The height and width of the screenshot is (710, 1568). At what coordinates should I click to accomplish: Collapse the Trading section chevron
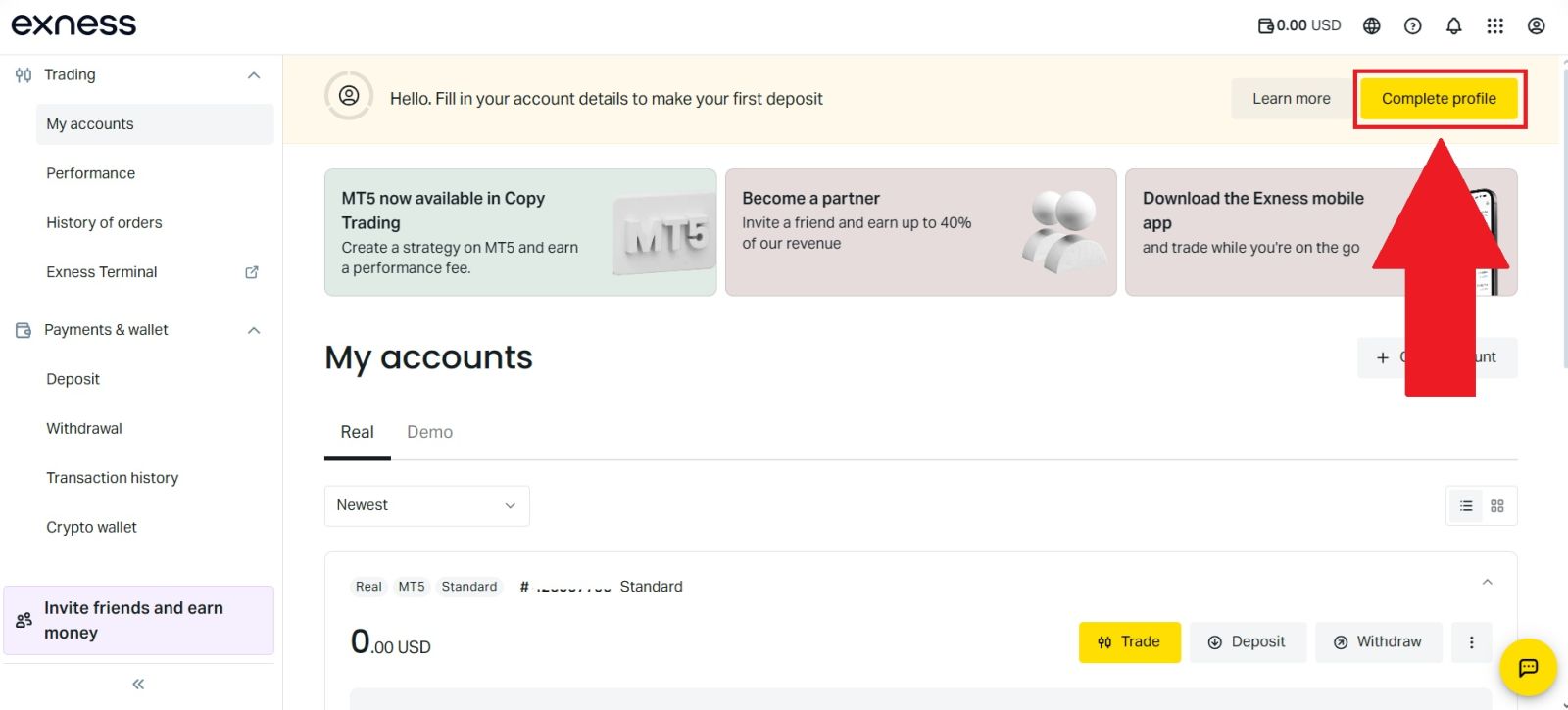(254, 74)
